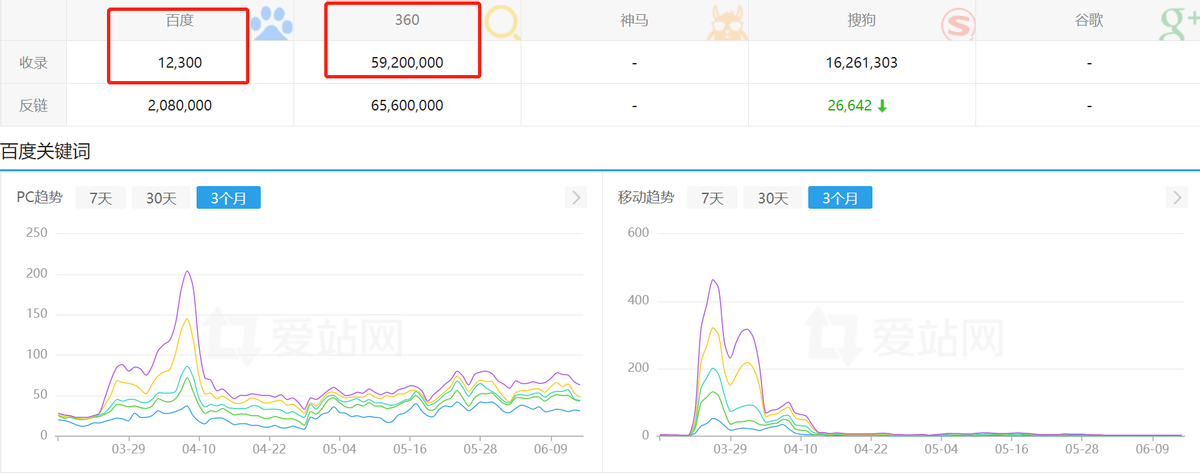Open Baidu 收录 value 12,300
The height and width of the screenshot is (473, 1200).
click(x=180, y=63)
